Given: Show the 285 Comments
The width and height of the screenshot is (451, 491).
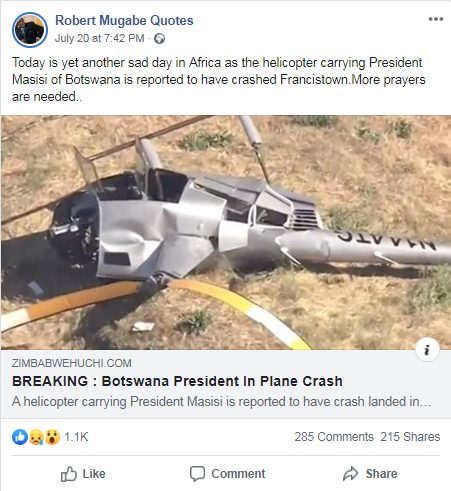Looking at the screenshot, I should pos(334,437).
